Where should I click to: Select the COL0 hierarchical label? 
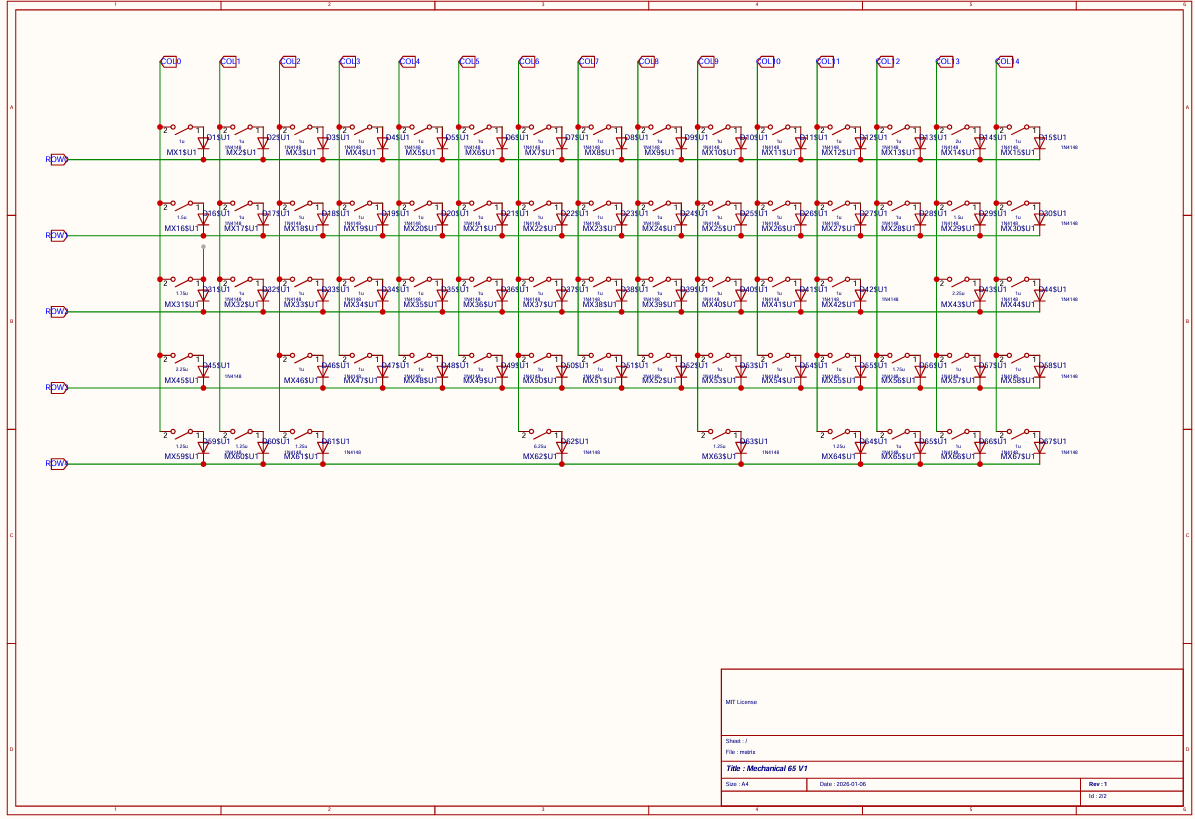(170, 62)
